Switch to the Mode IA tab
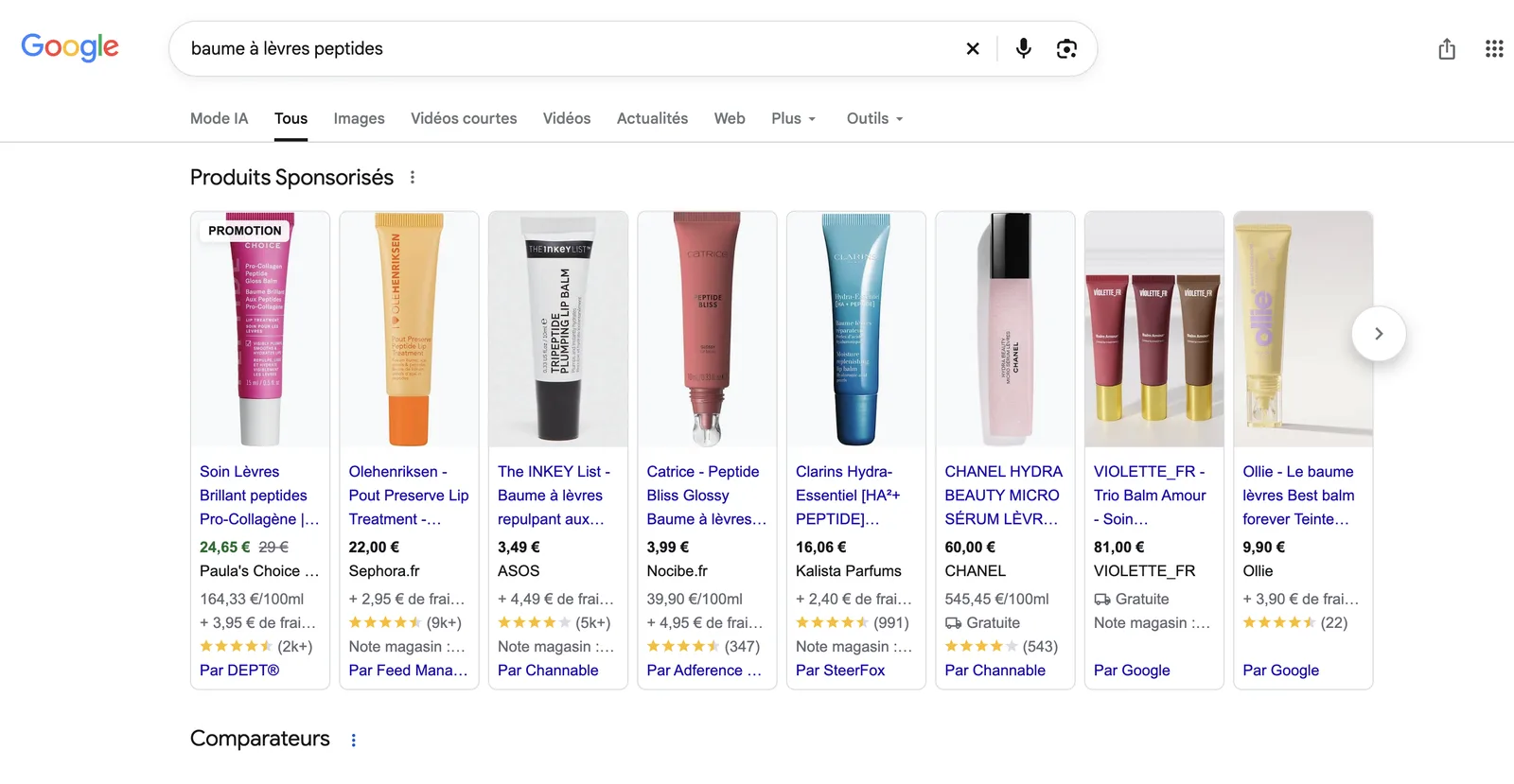This screenshot has width=1514, height=784. pos(219,118)
